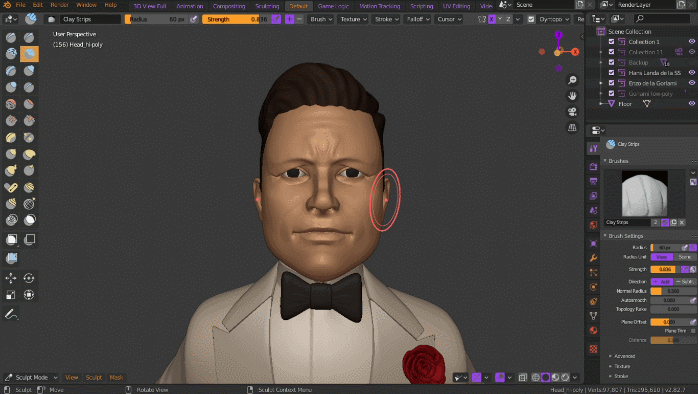Viewport: 698px width, 394px height.
Task: Click the Clay Strips brush preview thumbnail
Action: (x=644, y=194)
